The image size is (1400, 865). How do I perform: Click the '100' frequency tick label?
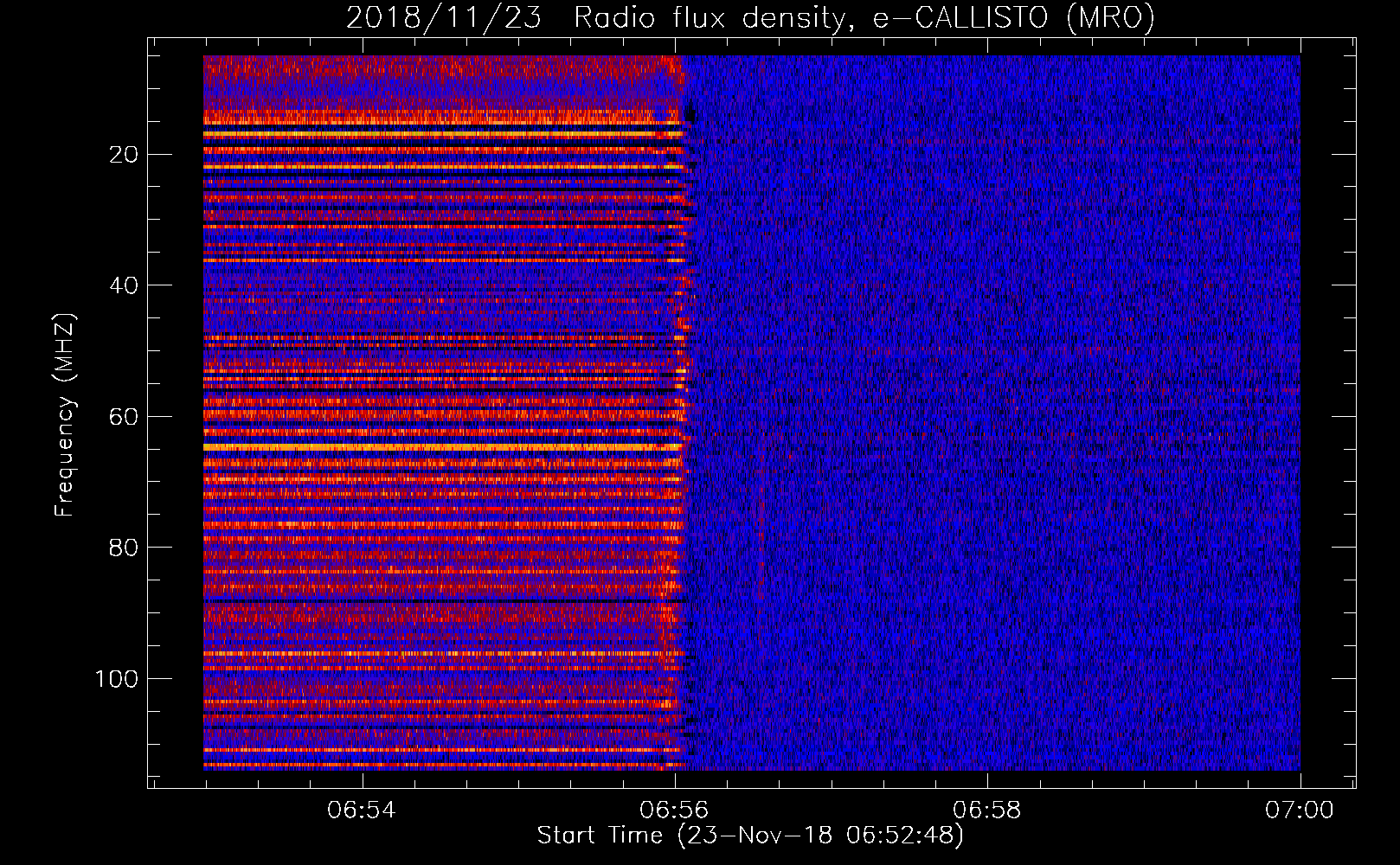117,679
